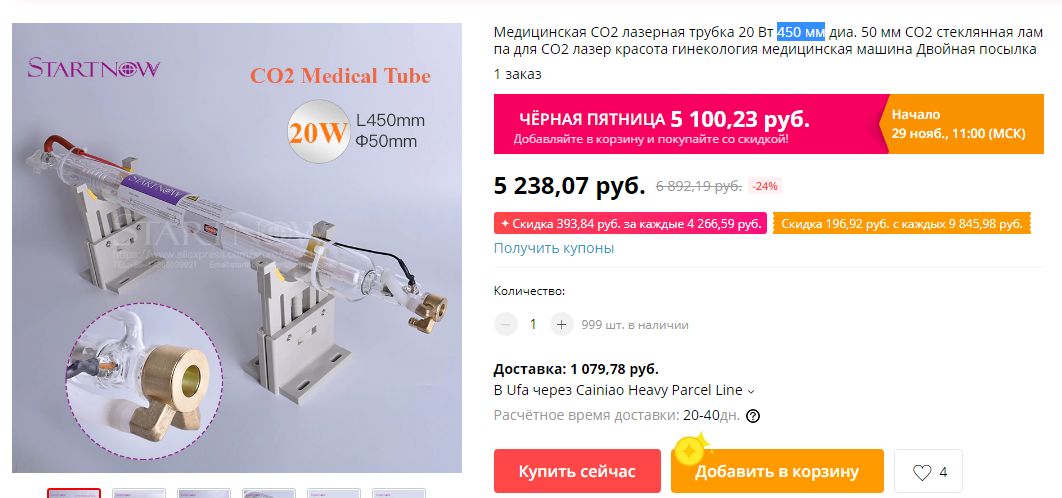Image resolution: width=1062 pixels, height=498 pixels.
Task: Select the second product thumbnail
Action: (x=139, y=493)
